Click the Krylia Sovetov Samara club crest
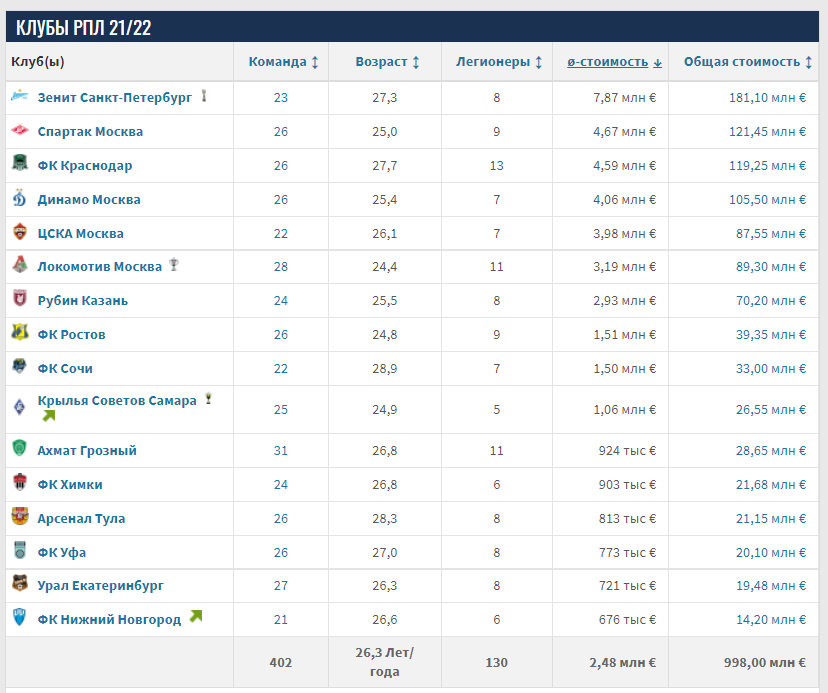Screen dimensions: 828x693 coord(20,407)
